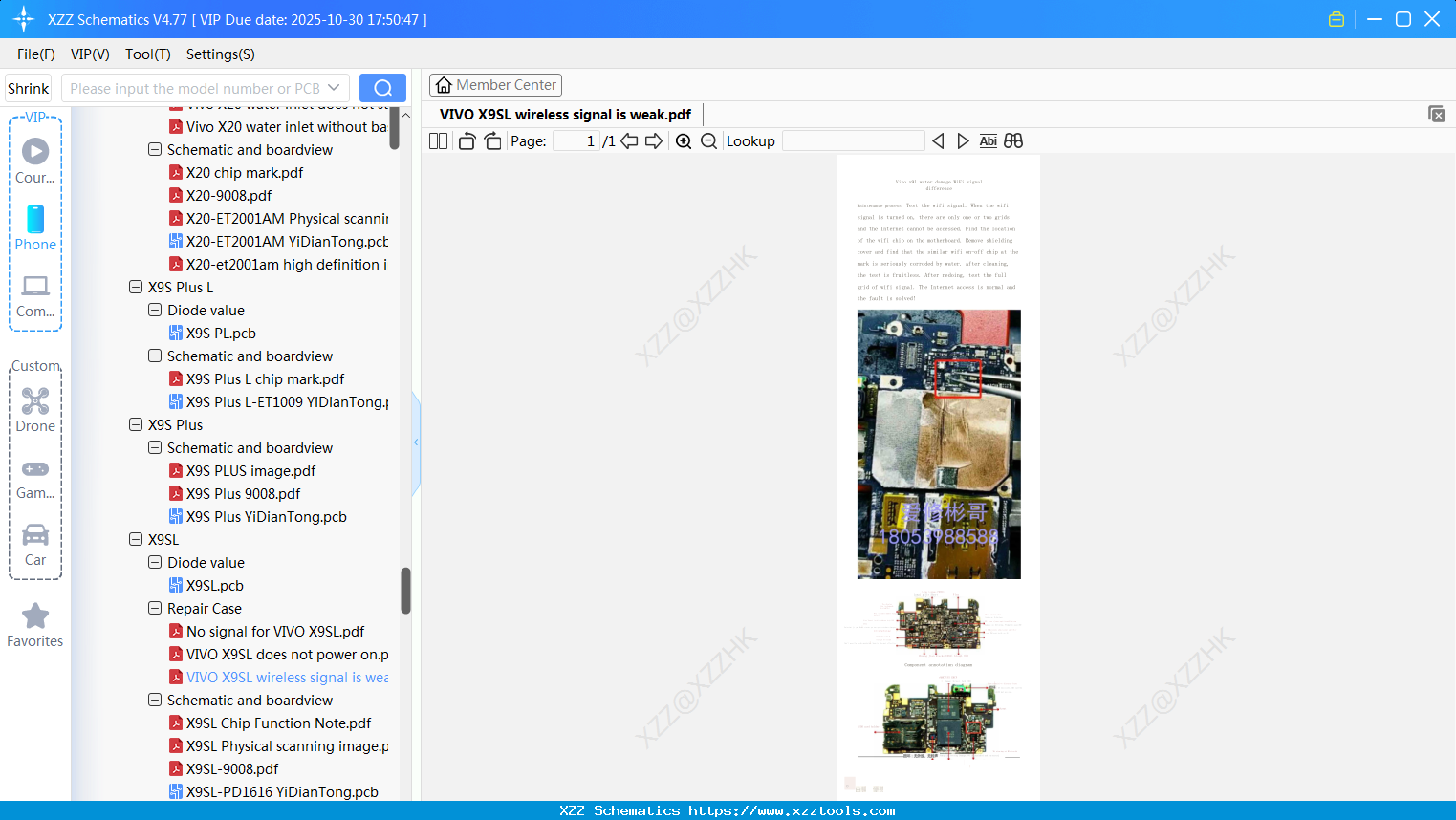The image size is (1456, 820).
Task: Open X9SL.pcb board file
Action: coord(215,586)
